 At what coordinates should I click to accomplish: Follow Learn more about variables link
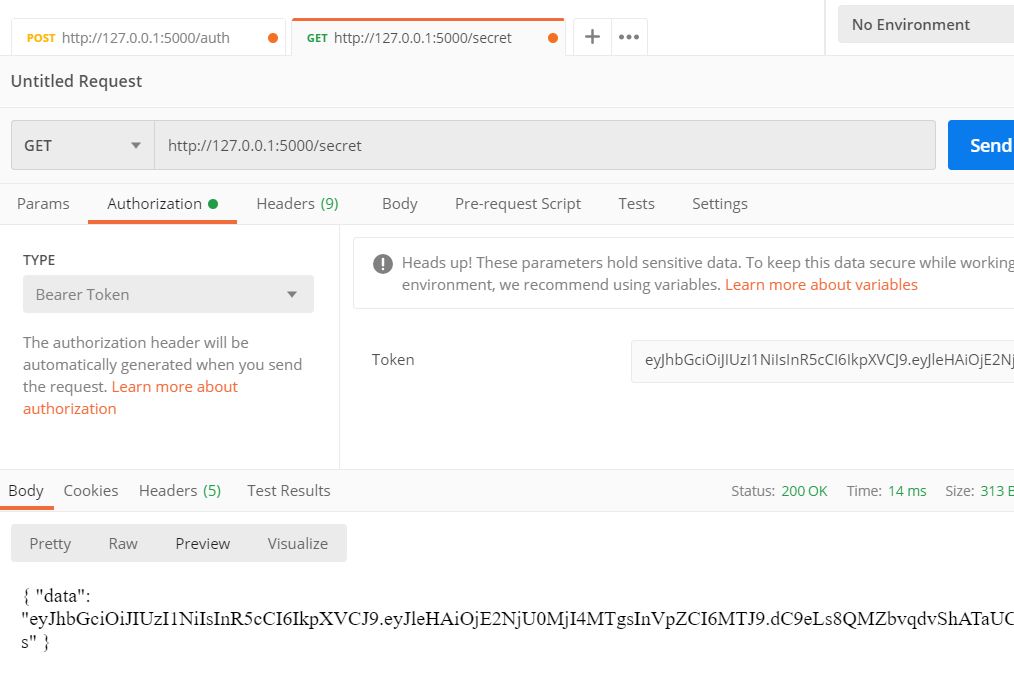tap(821, 284)
